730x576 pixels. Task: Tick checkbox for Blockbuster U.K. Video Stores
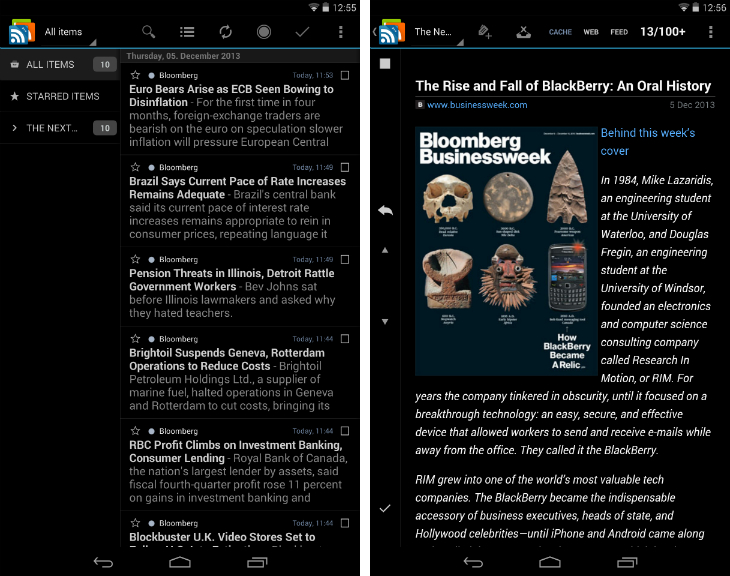pos(345,523)
